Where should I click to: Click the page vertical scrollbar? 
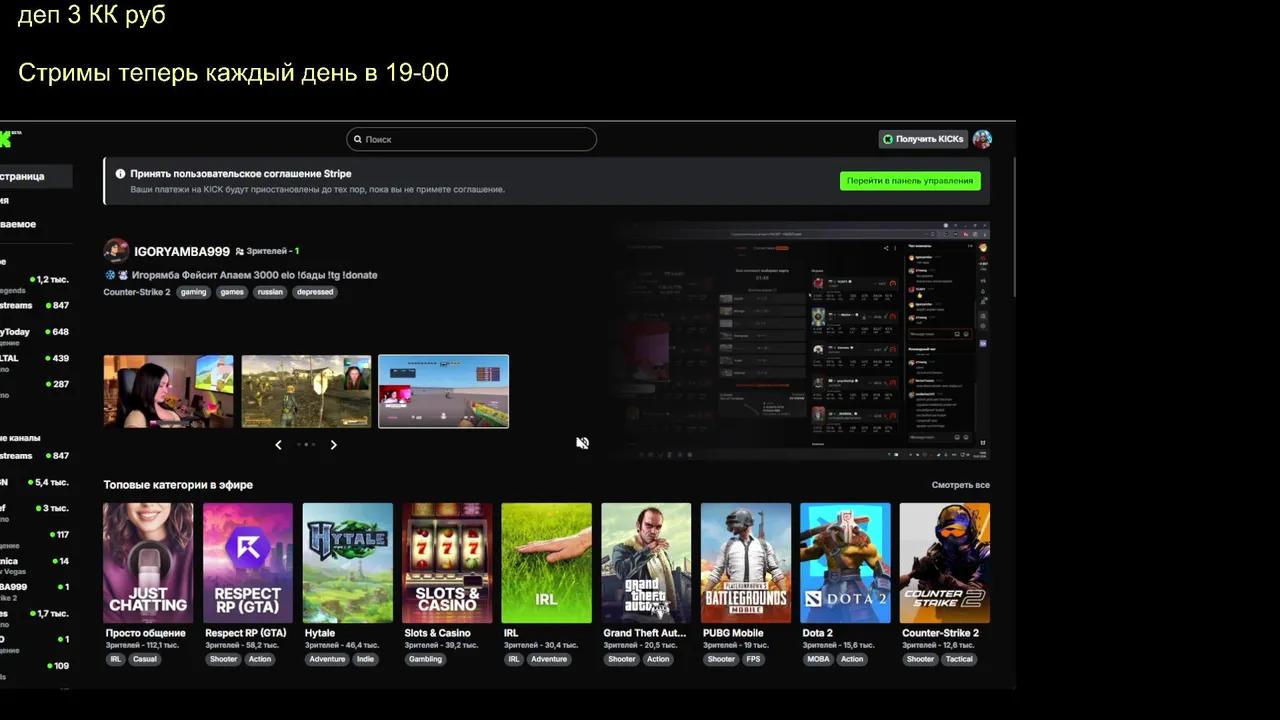[x=1013, y=225]
